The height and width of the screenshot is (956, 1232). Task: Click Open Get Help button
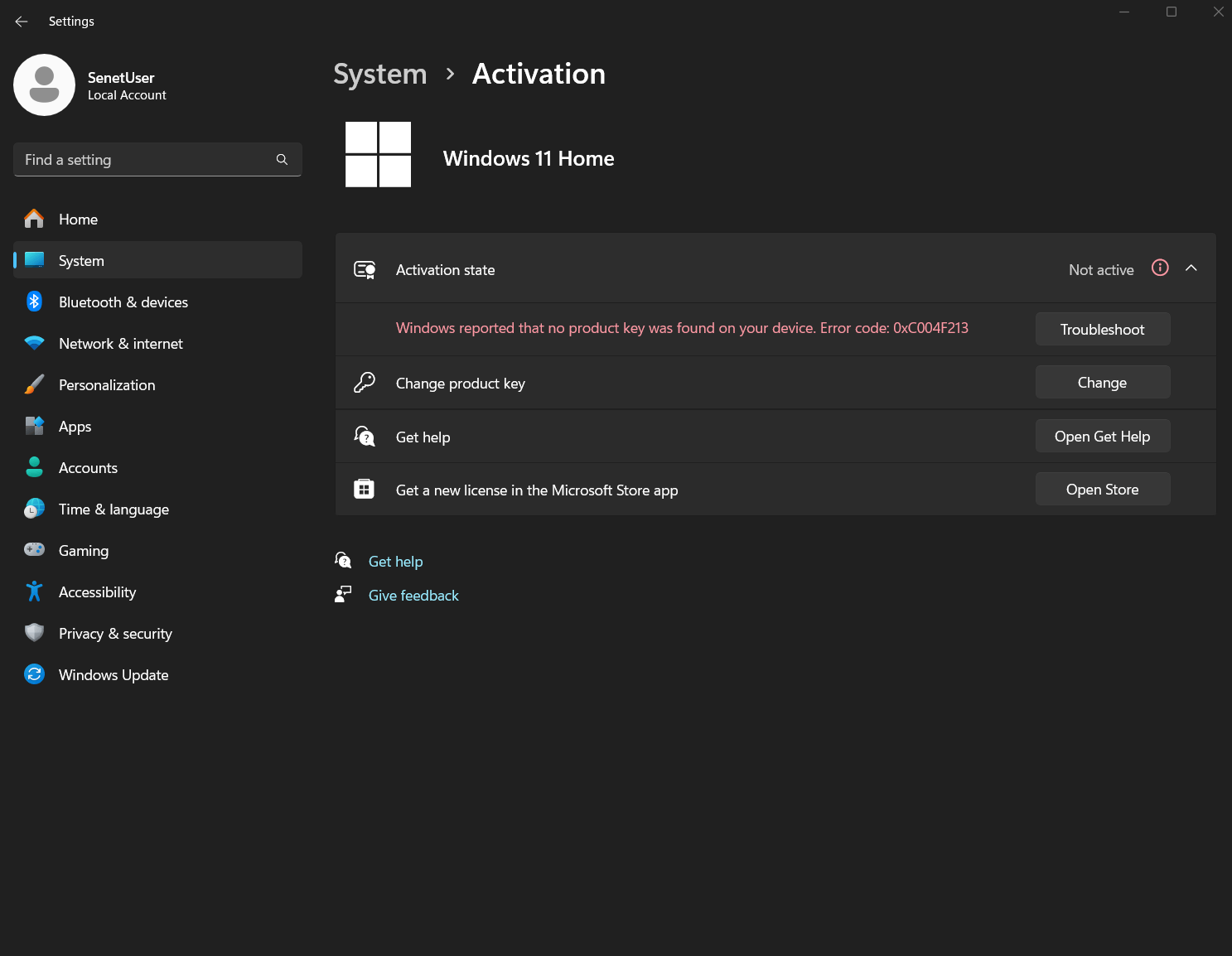pos(1103,436)
